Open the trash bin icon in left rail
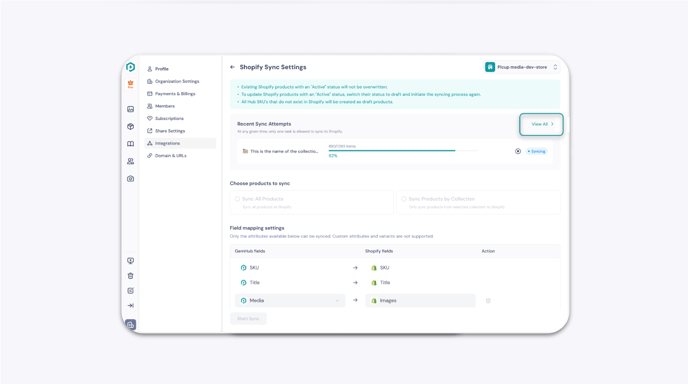This screenshot has height=384, width=688. (x=130, y=276)
